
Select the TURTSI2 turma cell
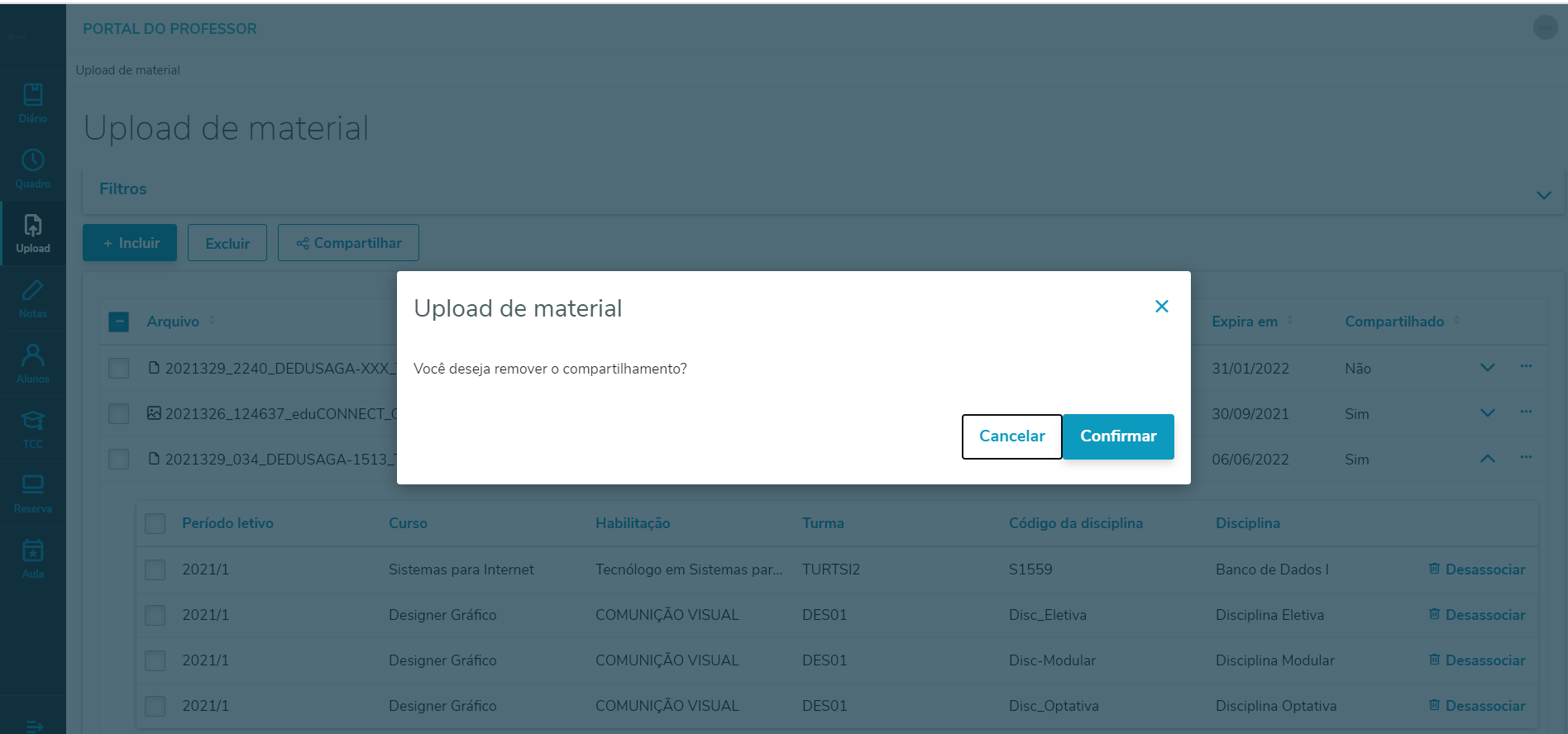click(831, 570)
